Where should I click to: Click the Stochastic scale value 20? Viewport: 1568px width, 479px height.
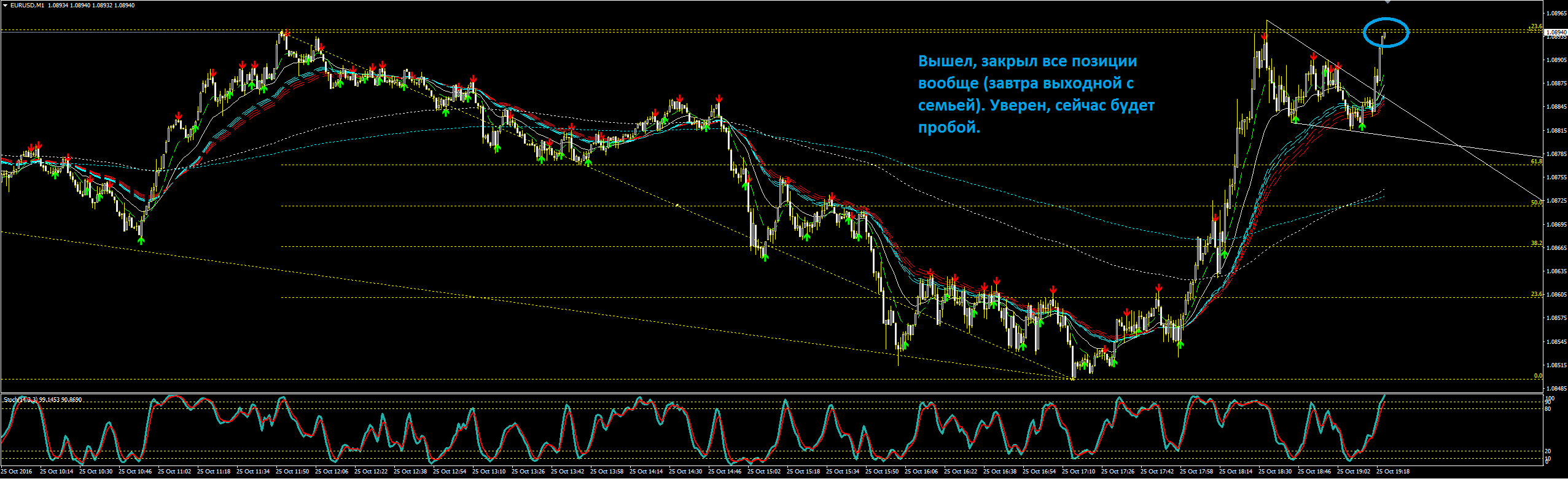[1548, 451]
